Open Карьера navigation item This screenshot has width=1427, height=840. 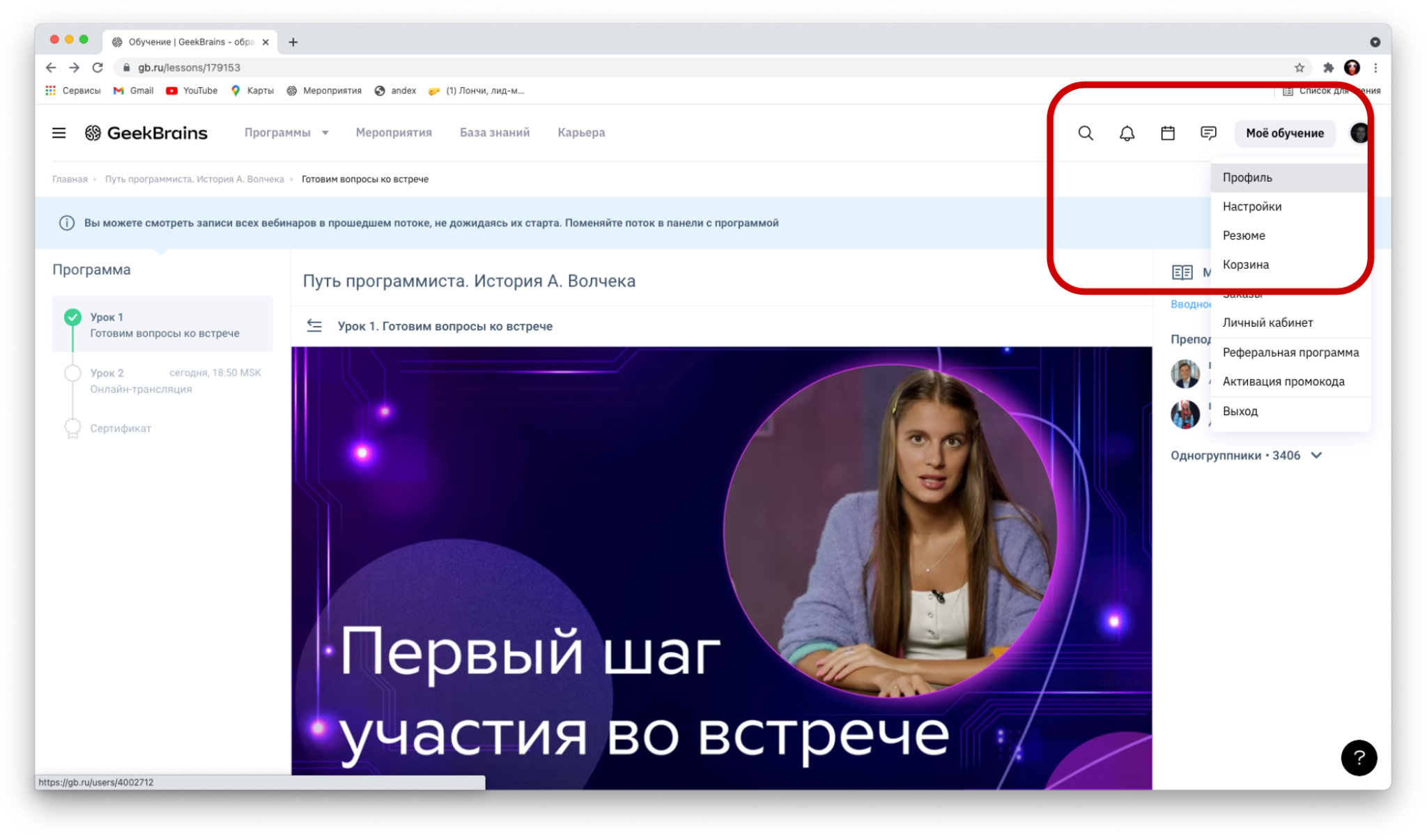tap(581, 132)
